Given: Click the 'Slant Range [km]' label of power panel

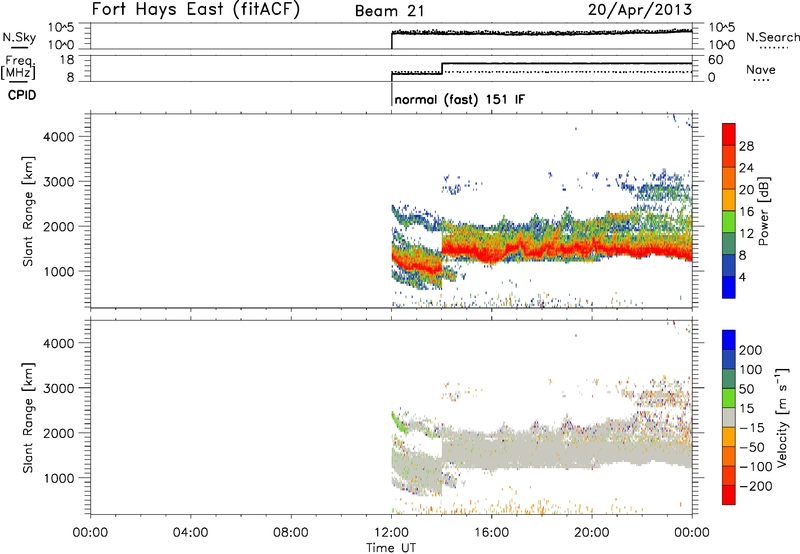Looking at the screenshot, I should pos(28,211).
